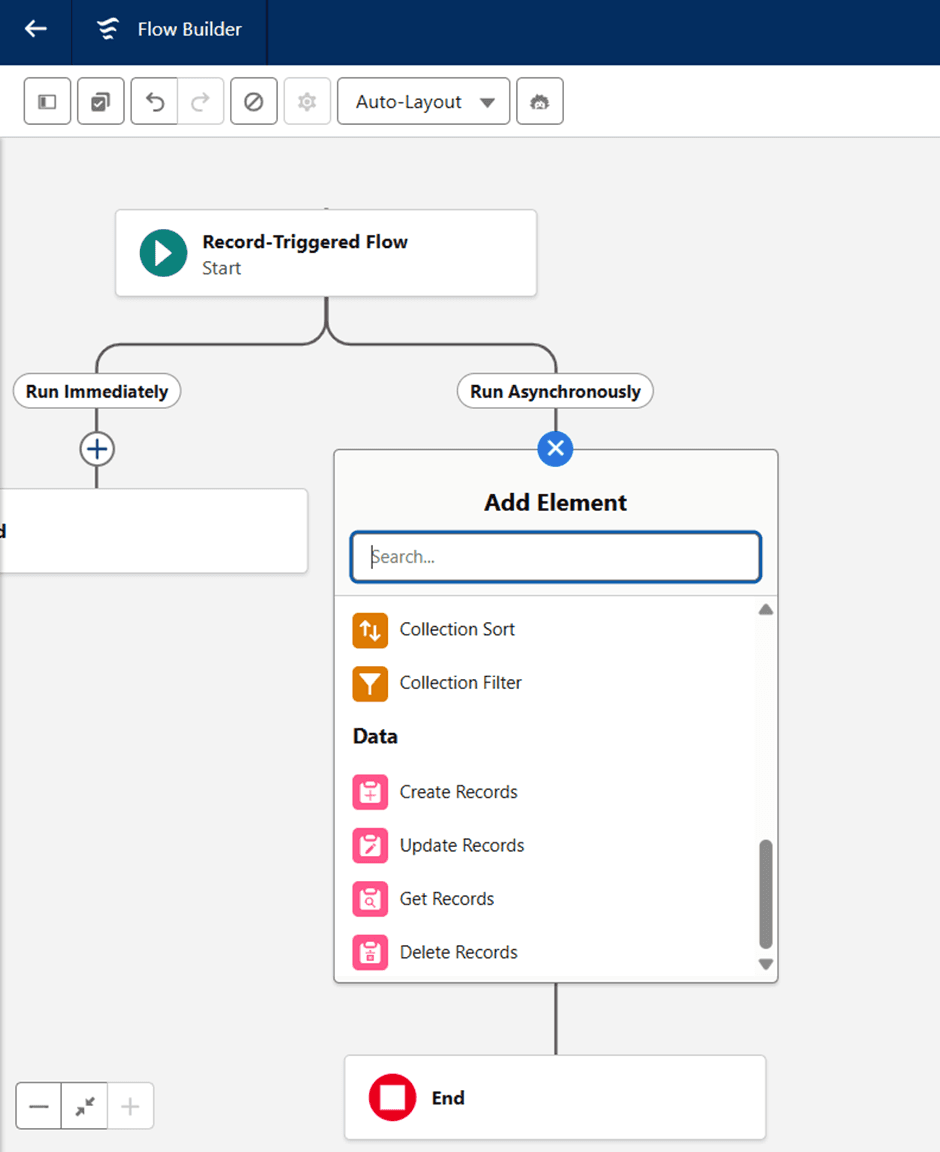Click the element list scroll down arrow

tap(766, 964)
